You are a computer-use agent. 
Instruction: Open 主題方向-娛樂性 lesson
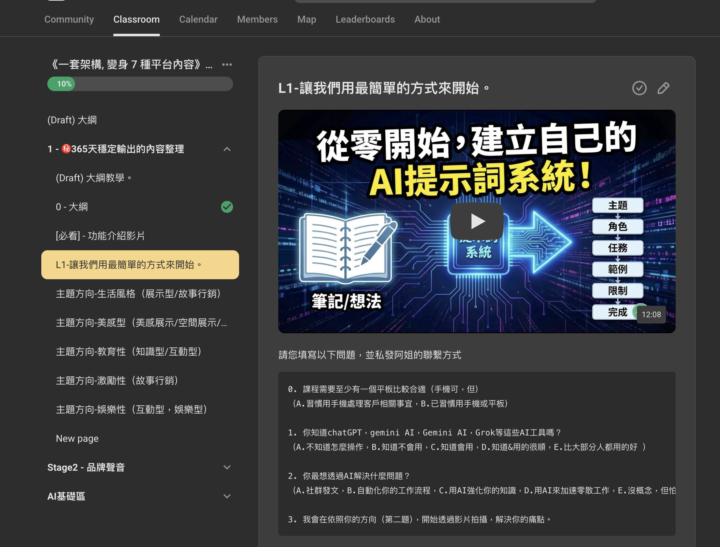131,409
